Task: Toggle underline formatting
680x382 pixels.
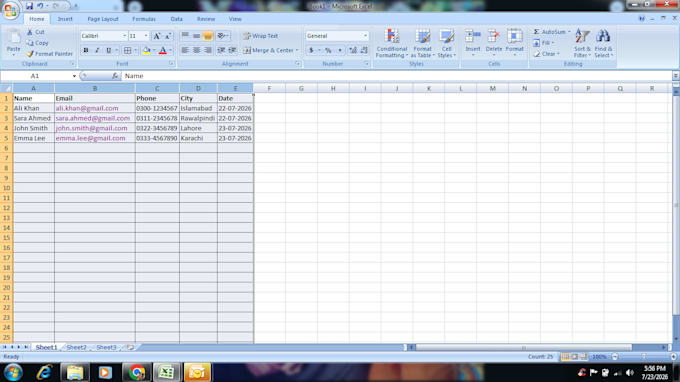Action: [x=108, y=50]
